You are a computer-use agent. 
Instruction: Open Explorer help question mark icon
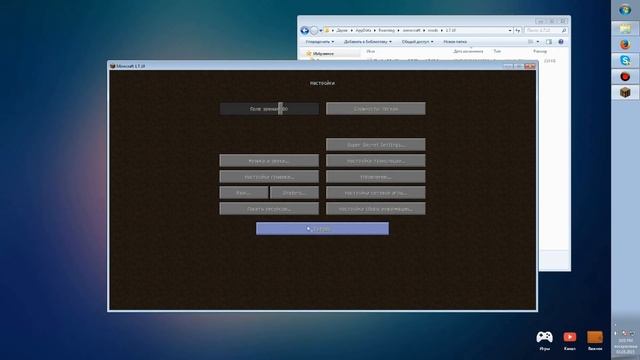pyautogui.click(x=561, y=42)
